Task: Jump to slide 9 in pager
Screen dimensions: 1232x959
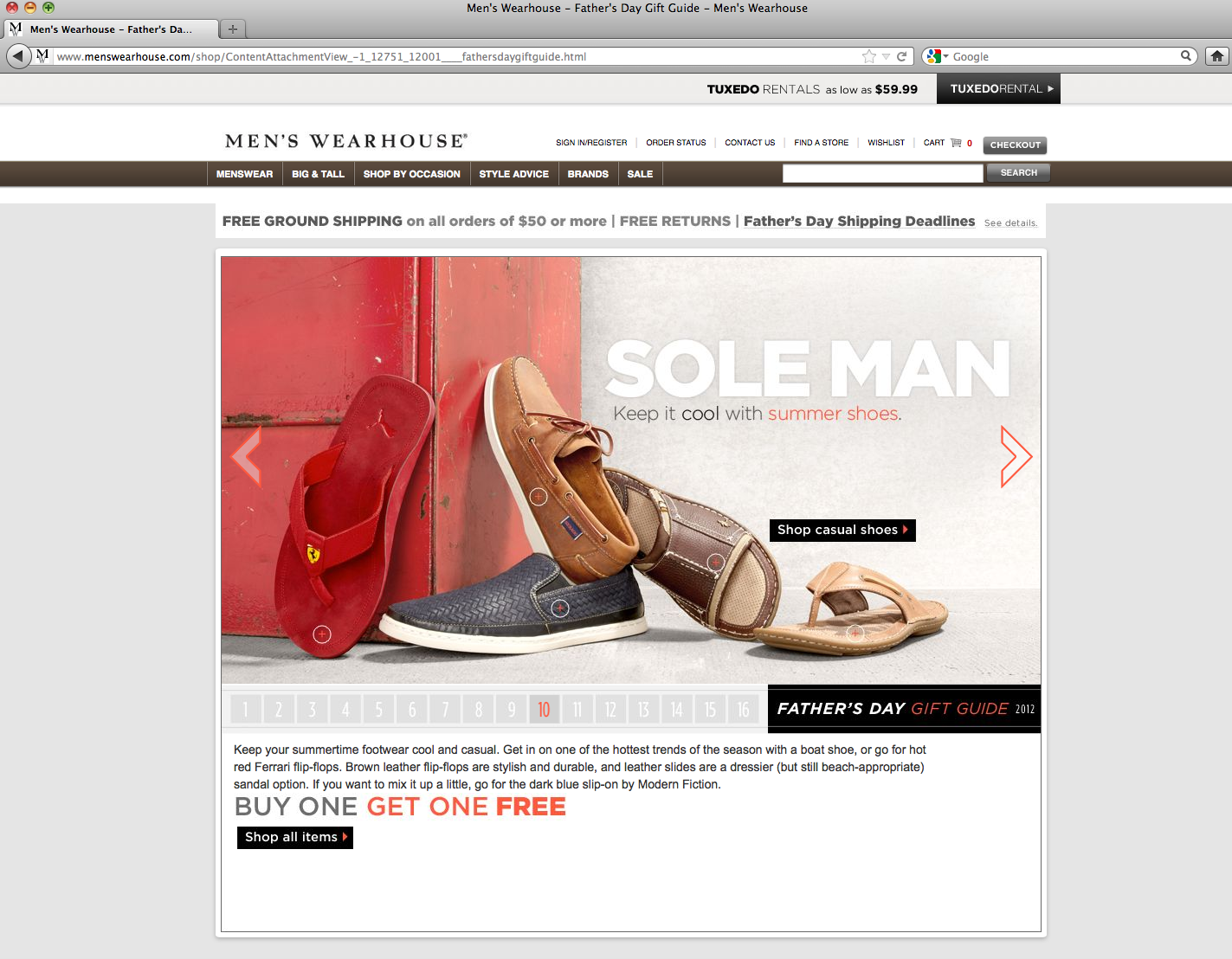Action: [x=512, y=710]
